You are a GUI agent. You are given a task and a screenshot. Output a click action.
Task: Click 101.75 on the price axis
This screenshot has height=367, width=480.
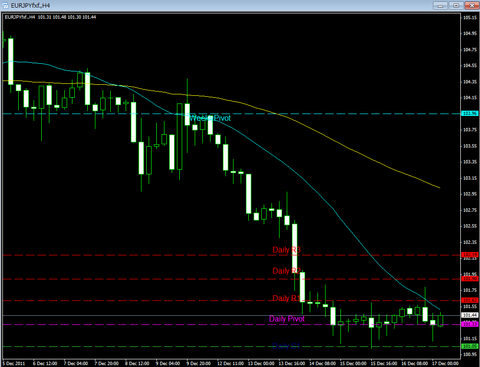(x=470, y=290)
